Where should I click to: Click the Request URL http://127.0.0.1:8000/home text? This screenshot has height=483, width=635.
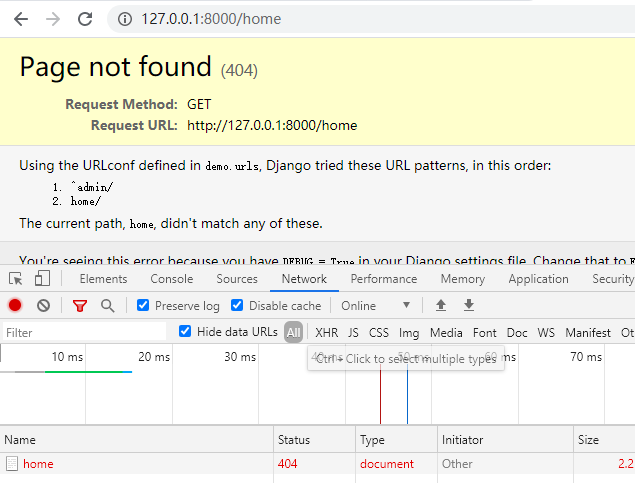(x=272, y=125)
